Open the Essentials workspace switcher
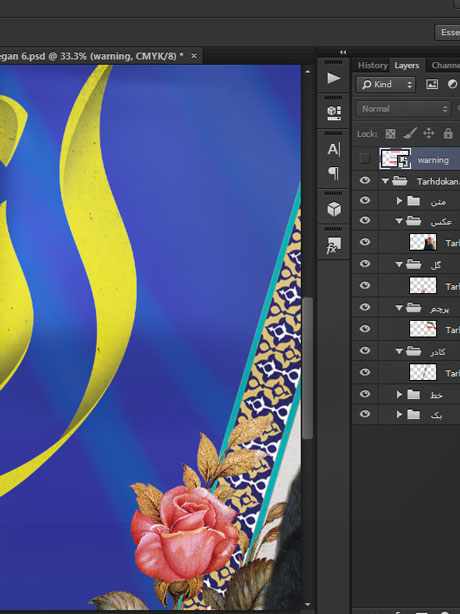The image size is (460, 614). coord(448,32)
